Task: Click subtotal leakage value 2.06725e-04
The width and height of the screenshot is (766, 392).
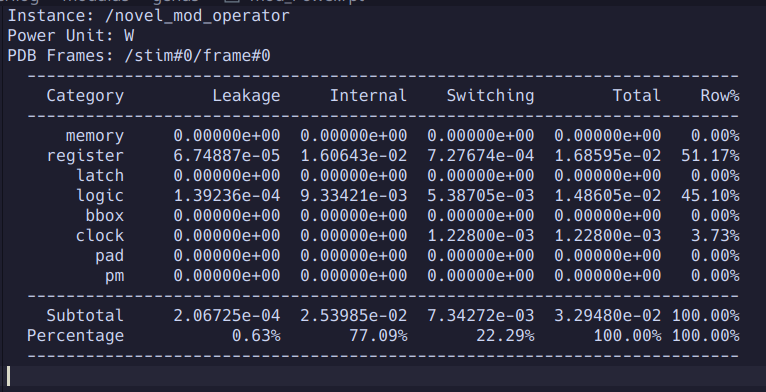Action: click(x=227, y=316)
